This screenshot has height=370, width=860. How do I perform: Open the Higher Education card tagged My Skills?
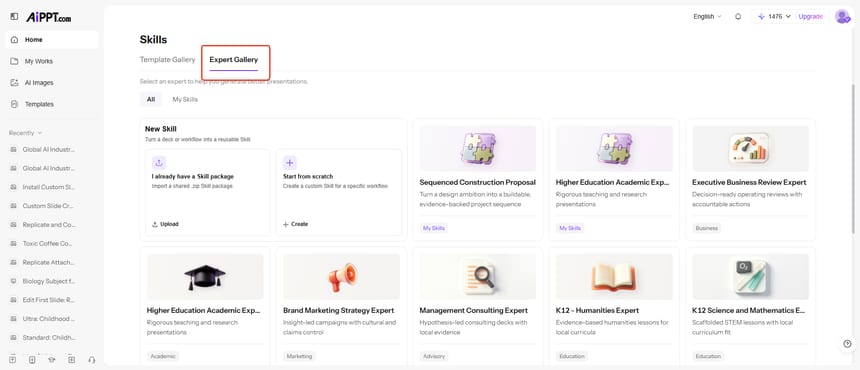(x=614, y=179)
